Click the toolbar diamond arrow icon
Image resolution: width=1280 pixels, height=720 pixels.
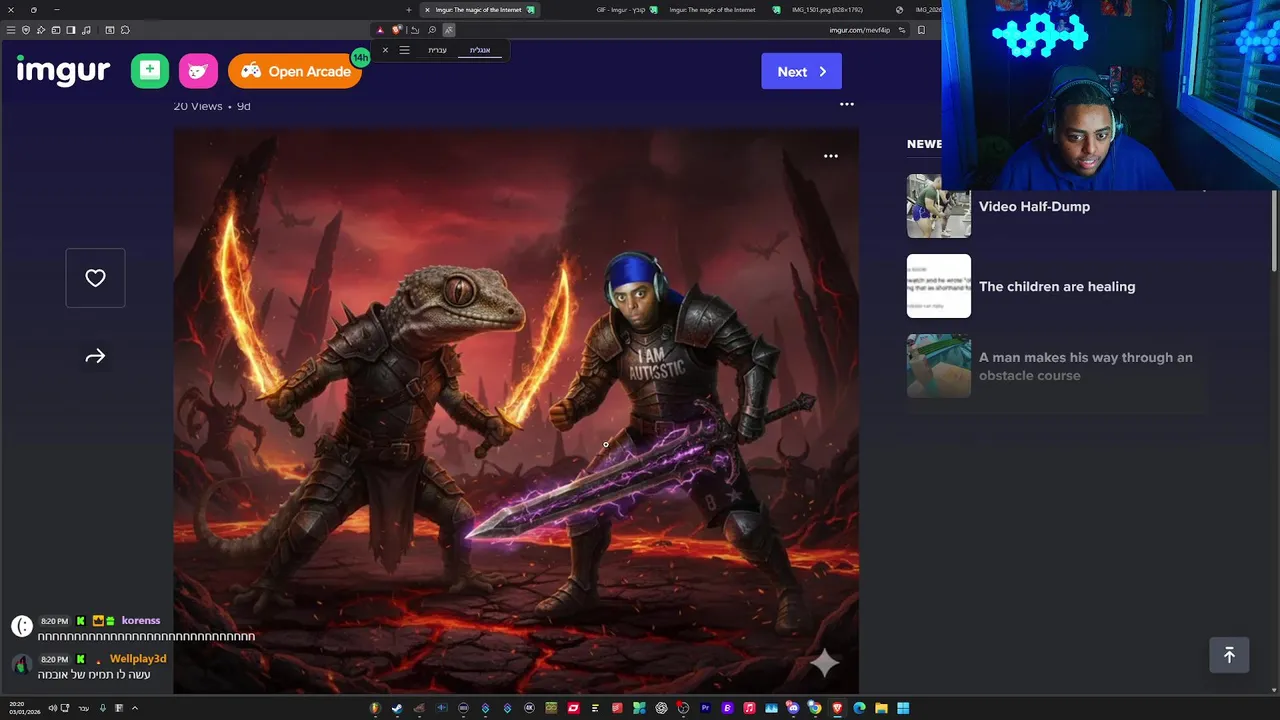pos(41,30)
